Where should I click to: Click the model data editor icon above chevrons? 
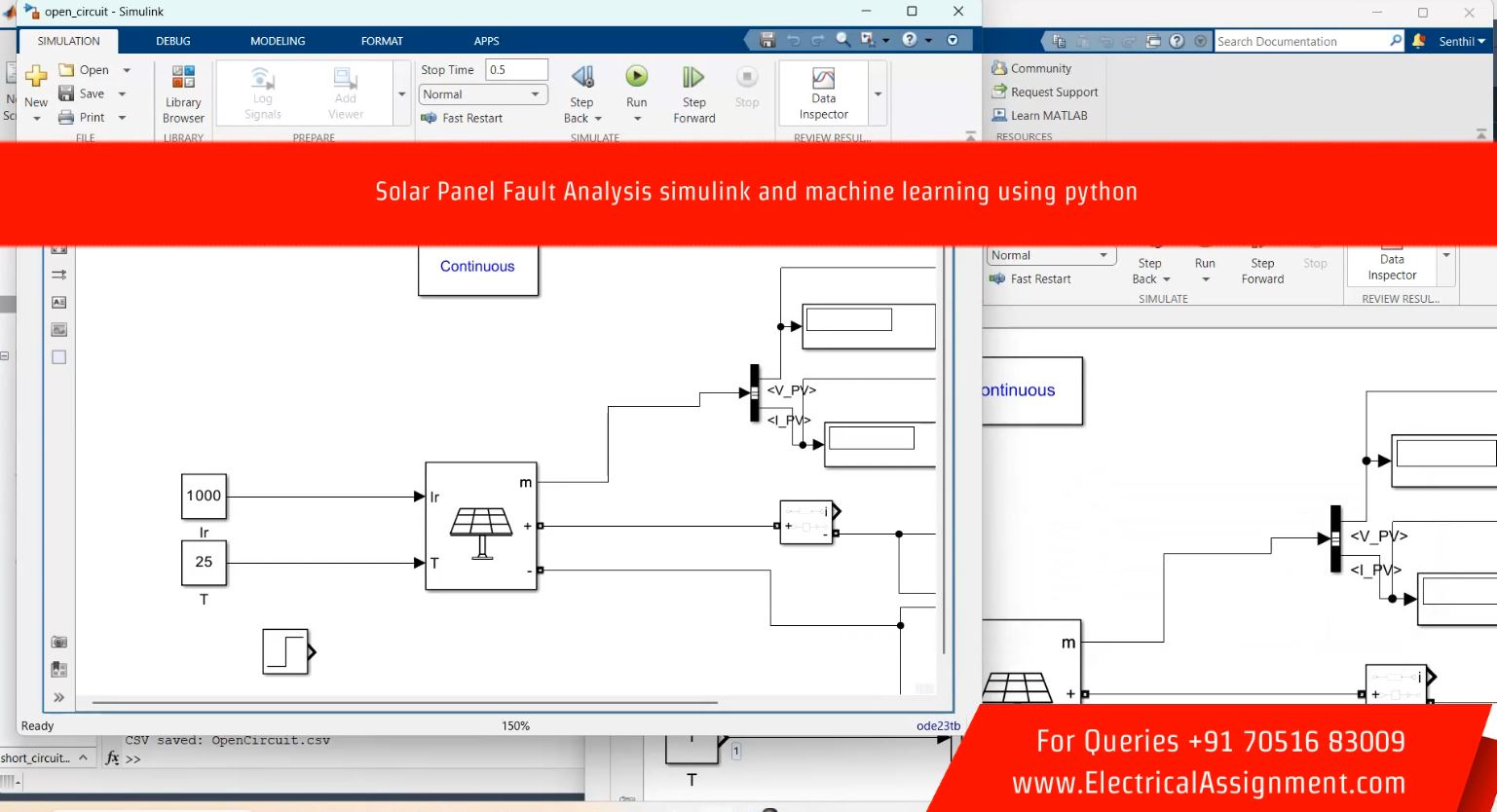click(x=58, y=670)
